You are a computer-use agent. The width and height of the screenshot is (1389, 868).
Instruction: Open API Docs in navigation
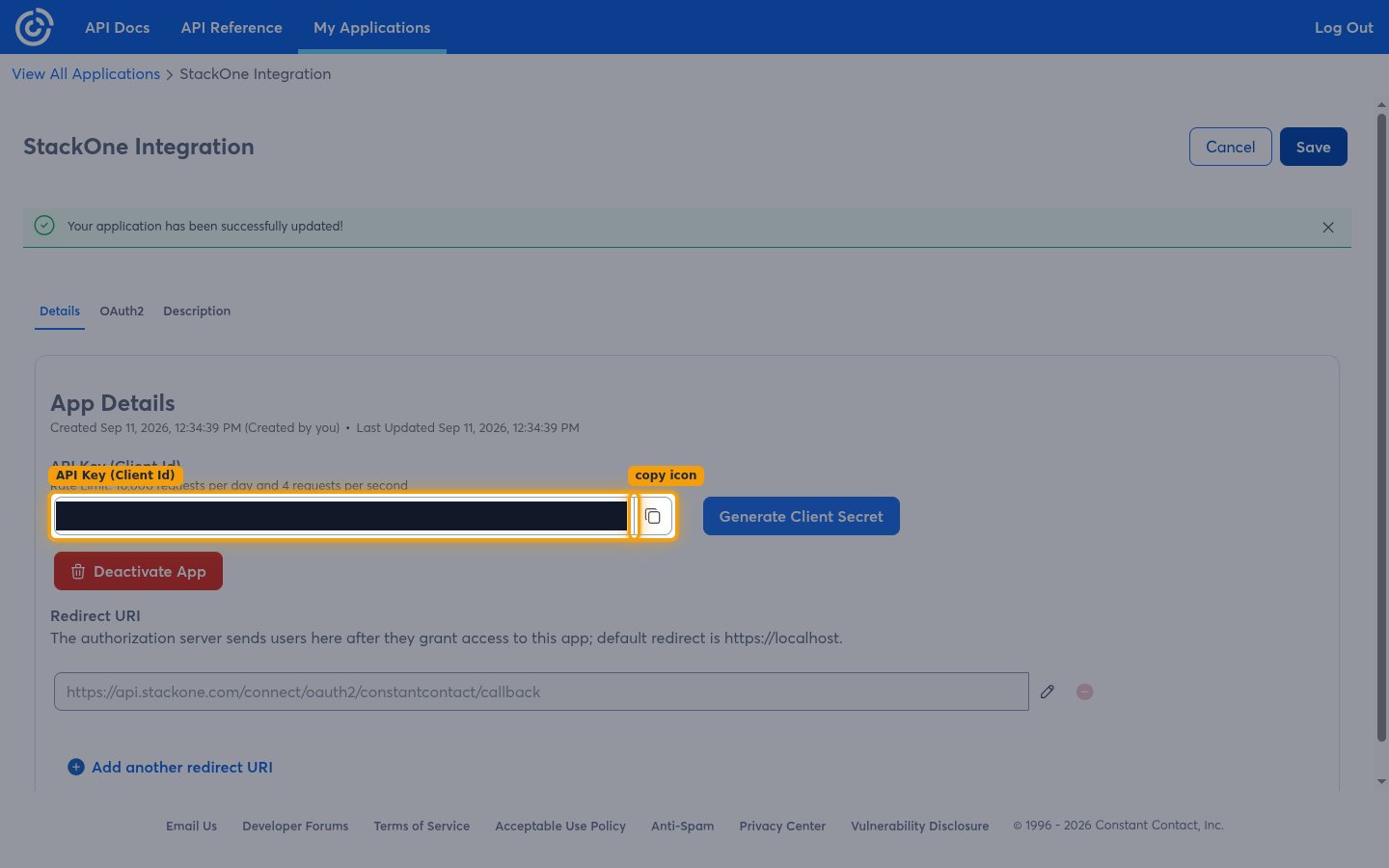(118, 27)
